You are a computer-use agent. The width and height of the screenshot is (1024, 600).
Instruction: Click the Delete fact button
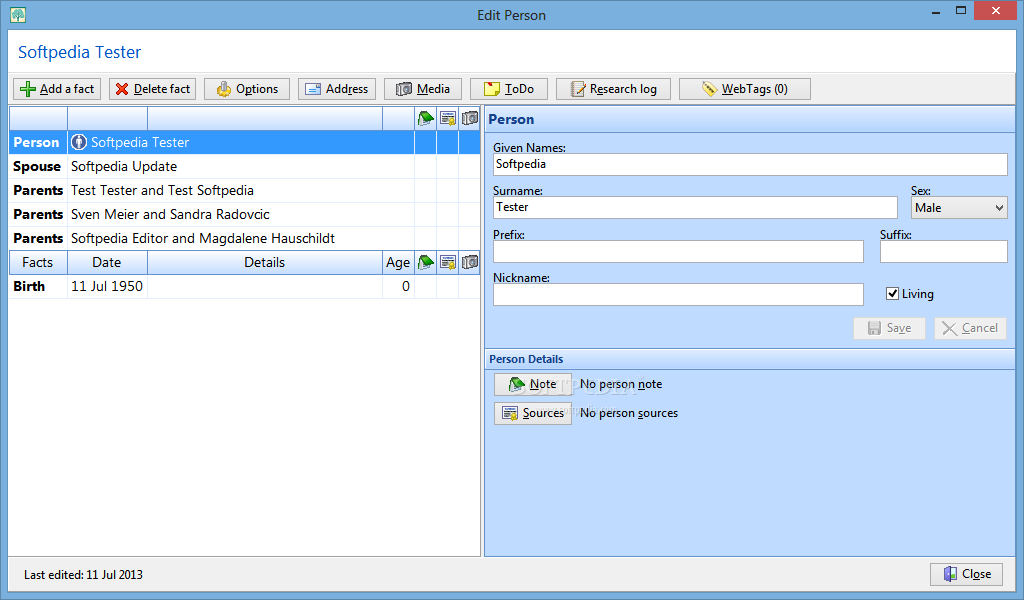[x=152, y=89]
